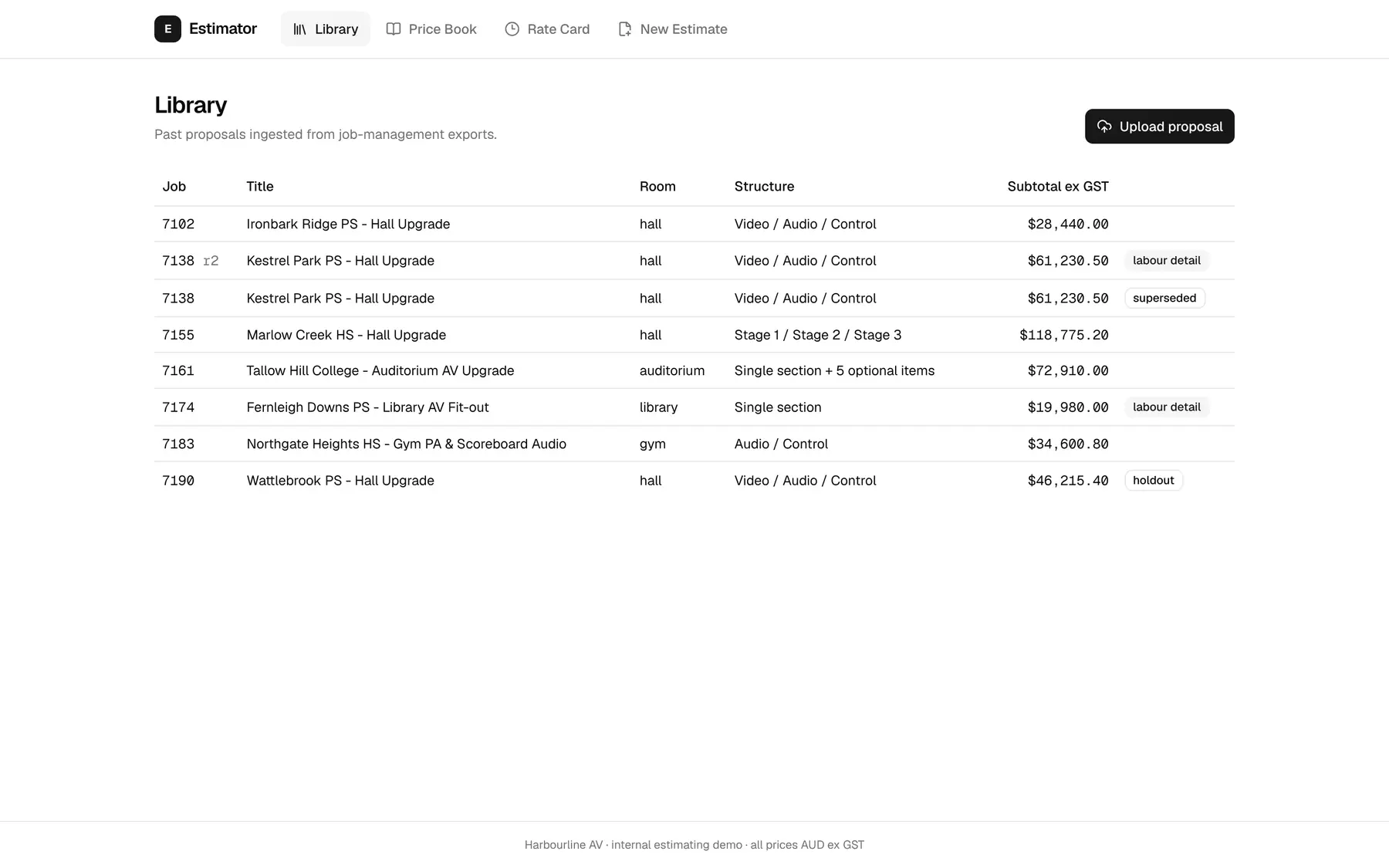The height and width of the screenshot is (868, 1389).
Task: Click the Upload proposal button
Action: coord(1159,127)
